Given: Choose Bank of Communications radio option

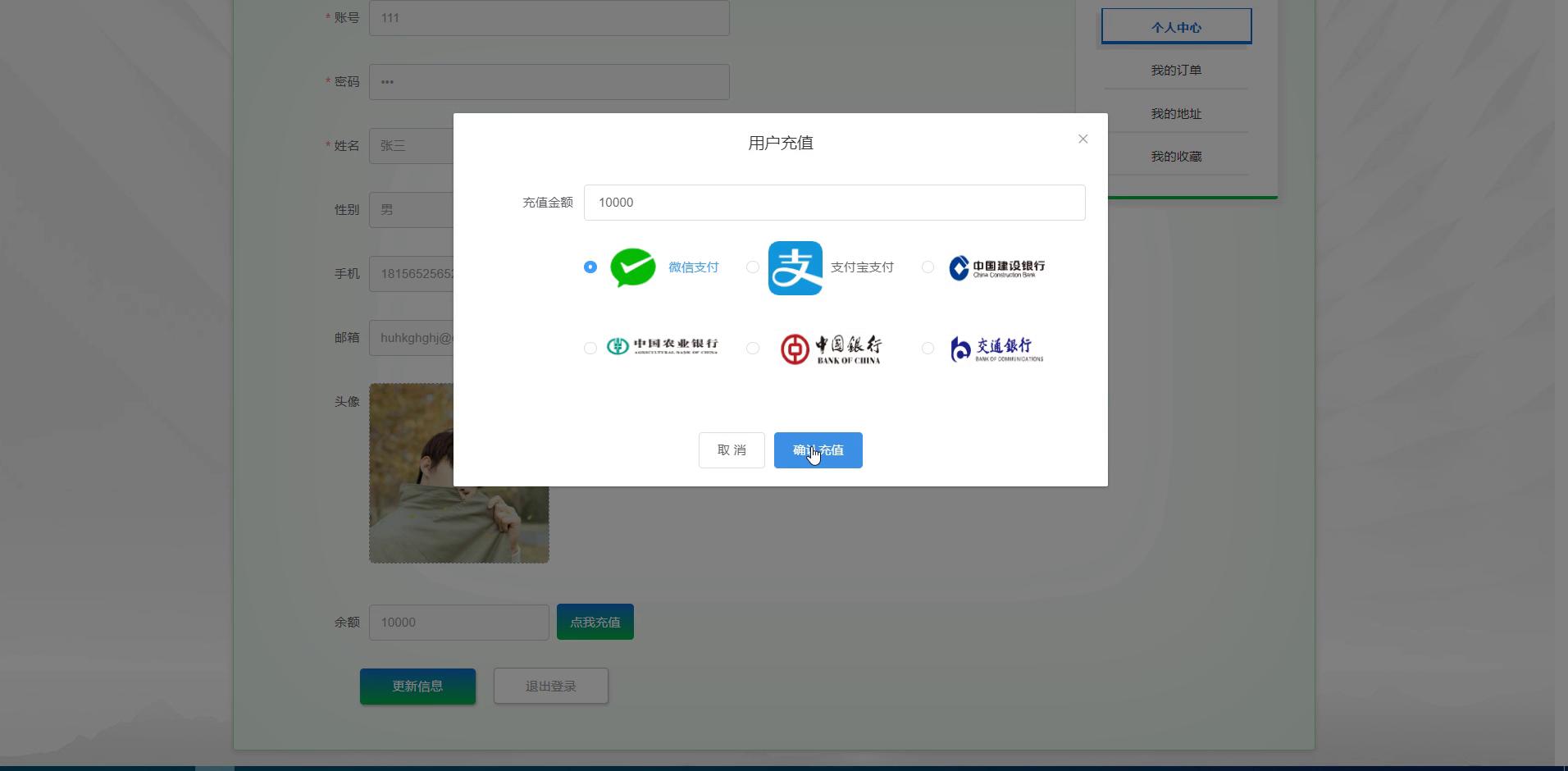Looking at the screenshot, I should (x=928, y=349).
